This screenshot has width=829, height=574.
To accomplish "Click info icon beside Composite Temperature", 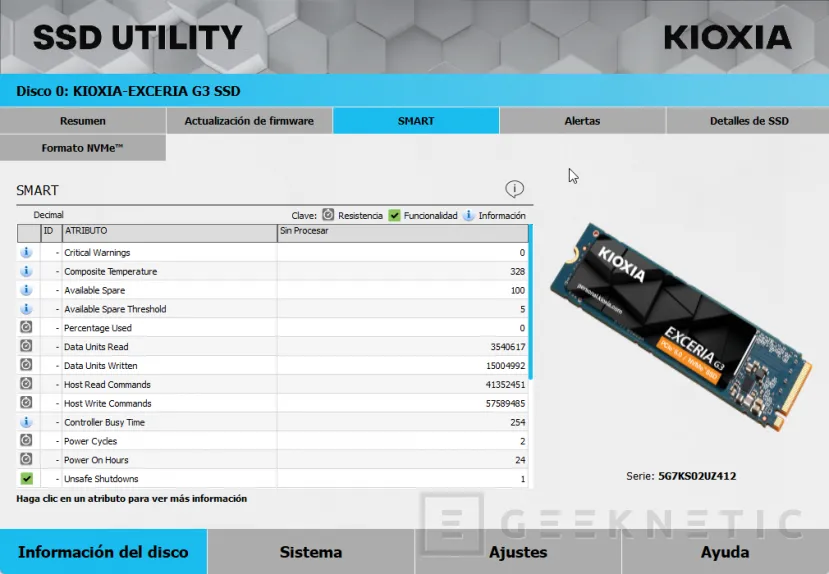I will 26,271.
